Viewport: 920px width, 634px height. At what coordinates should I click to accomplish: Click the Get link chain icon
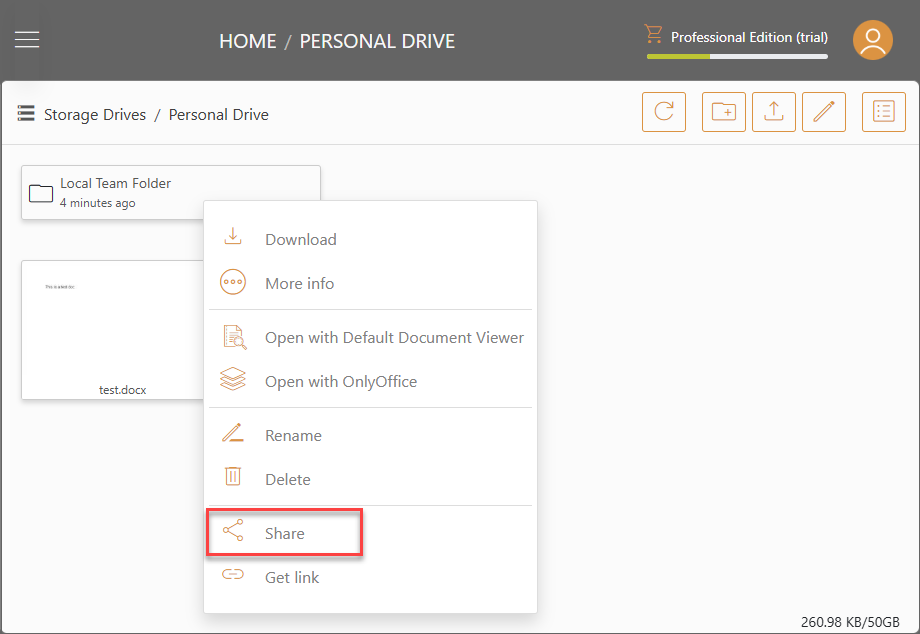coord(233,574)
